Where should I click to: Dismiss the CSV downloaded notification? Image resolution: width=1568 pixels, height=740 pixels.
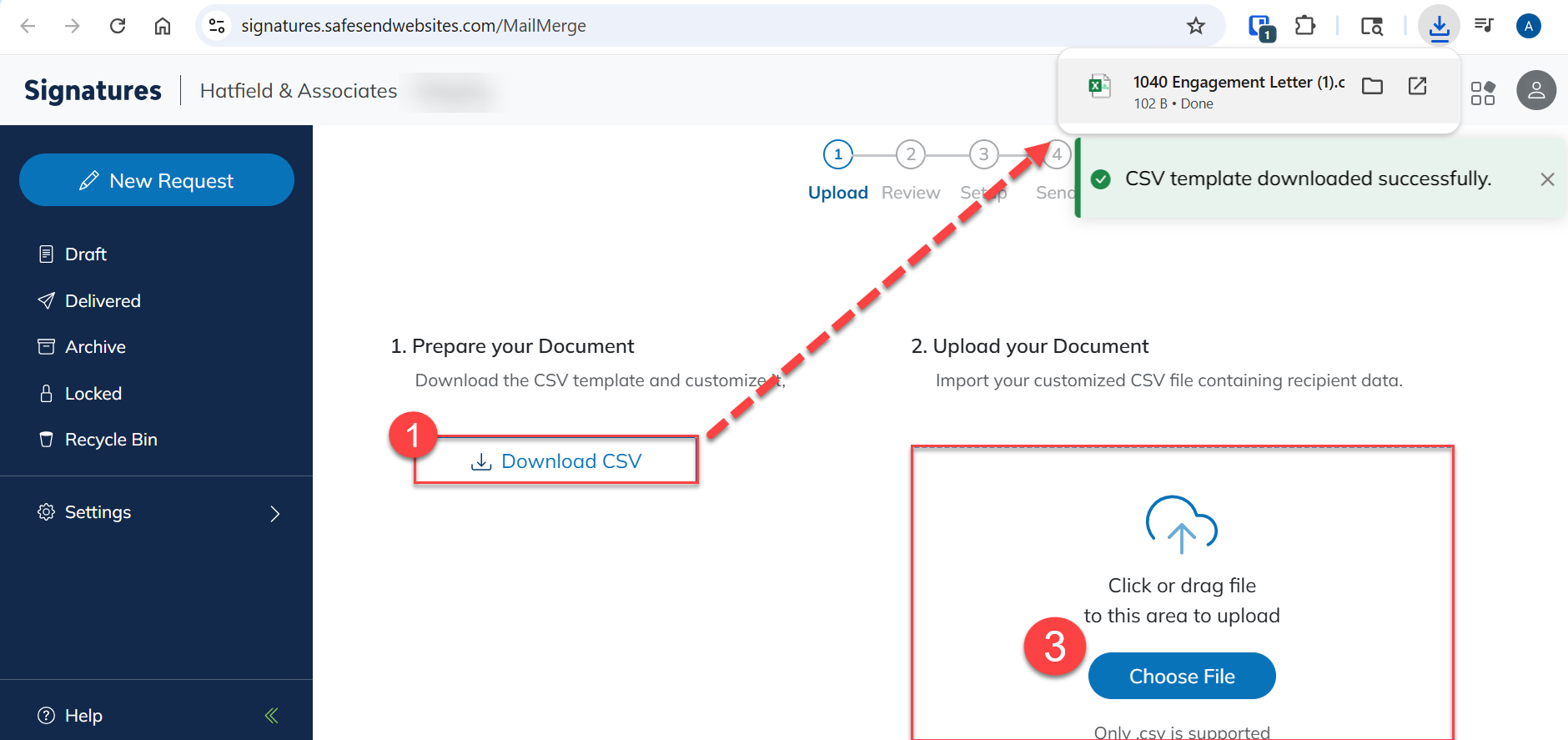pos(1546,179)
